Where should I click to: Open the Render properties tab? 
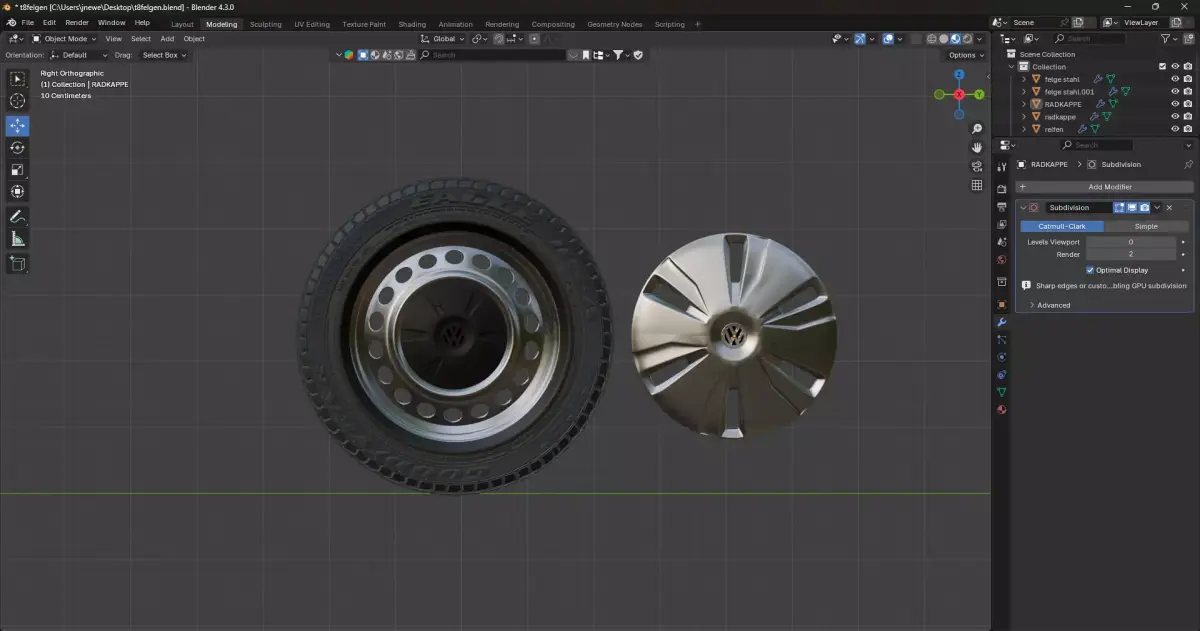1001,189
